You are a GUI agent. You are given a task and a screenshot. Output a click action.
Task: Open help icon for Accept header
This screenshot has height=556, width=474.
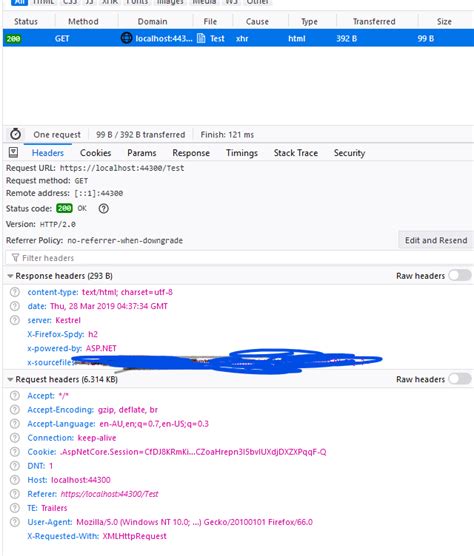click(15, 396)
